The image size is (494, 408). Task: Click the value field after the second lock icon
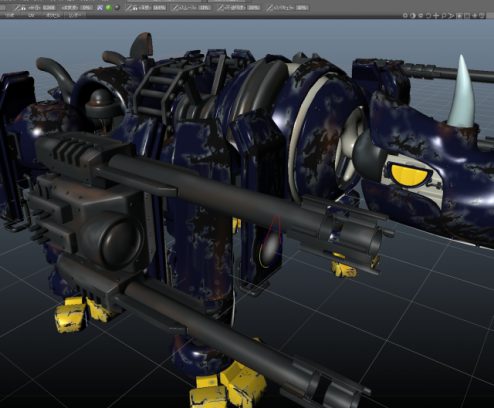[159, 7]
